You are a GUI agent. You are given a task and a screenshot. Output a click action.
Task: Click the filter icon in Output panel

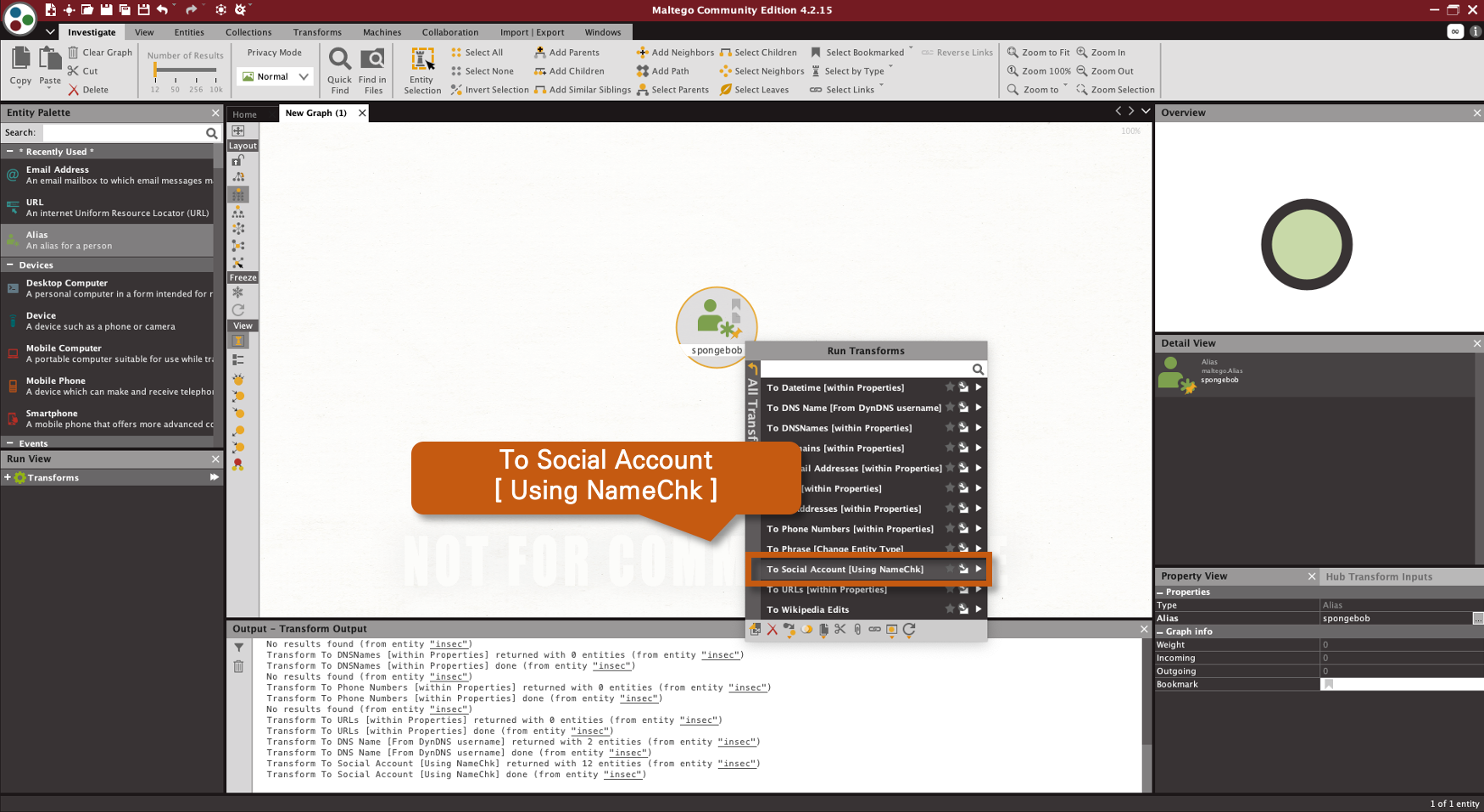[239, 648]
